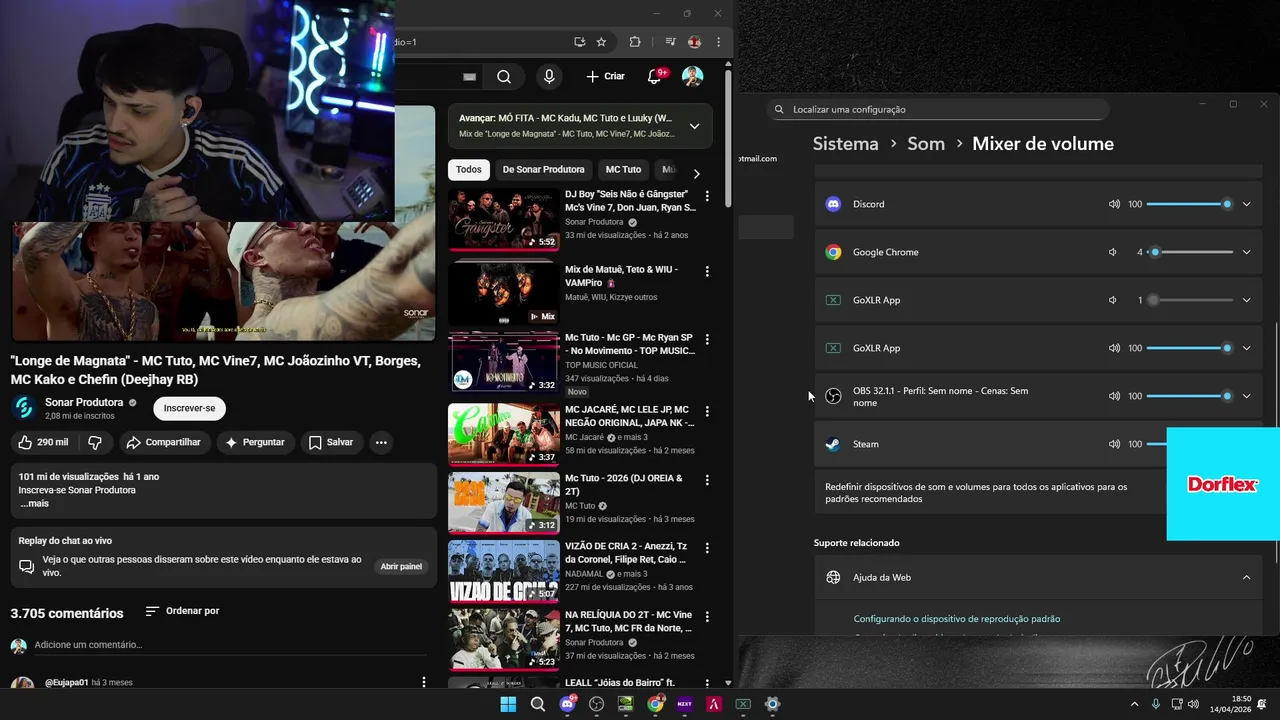Mute OBS 32.1.1 in the volume mixer

[x=1114, y=396]
